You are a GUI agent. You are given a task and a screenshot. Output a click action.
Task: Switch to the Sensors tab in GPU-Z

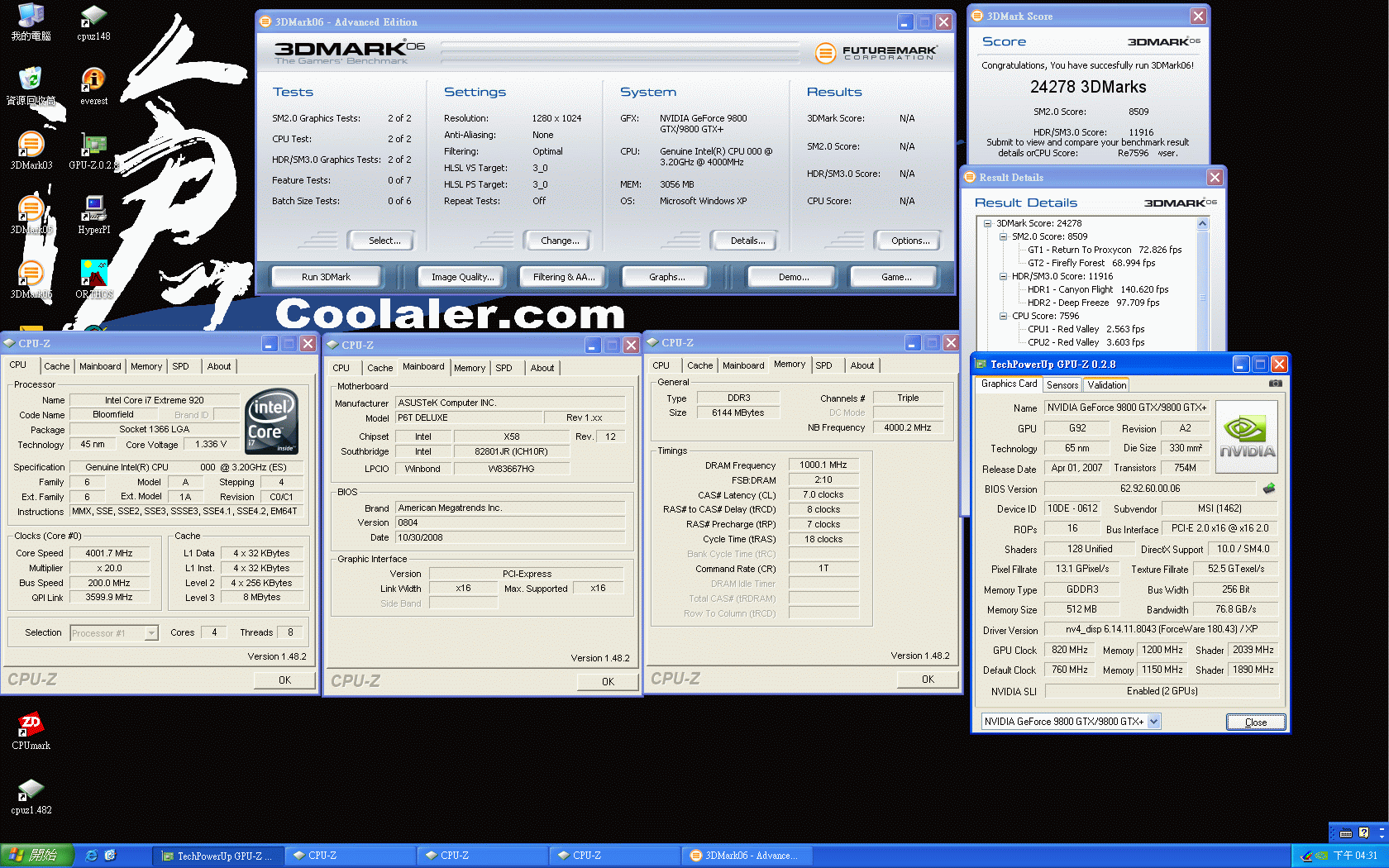(1062, 385)
